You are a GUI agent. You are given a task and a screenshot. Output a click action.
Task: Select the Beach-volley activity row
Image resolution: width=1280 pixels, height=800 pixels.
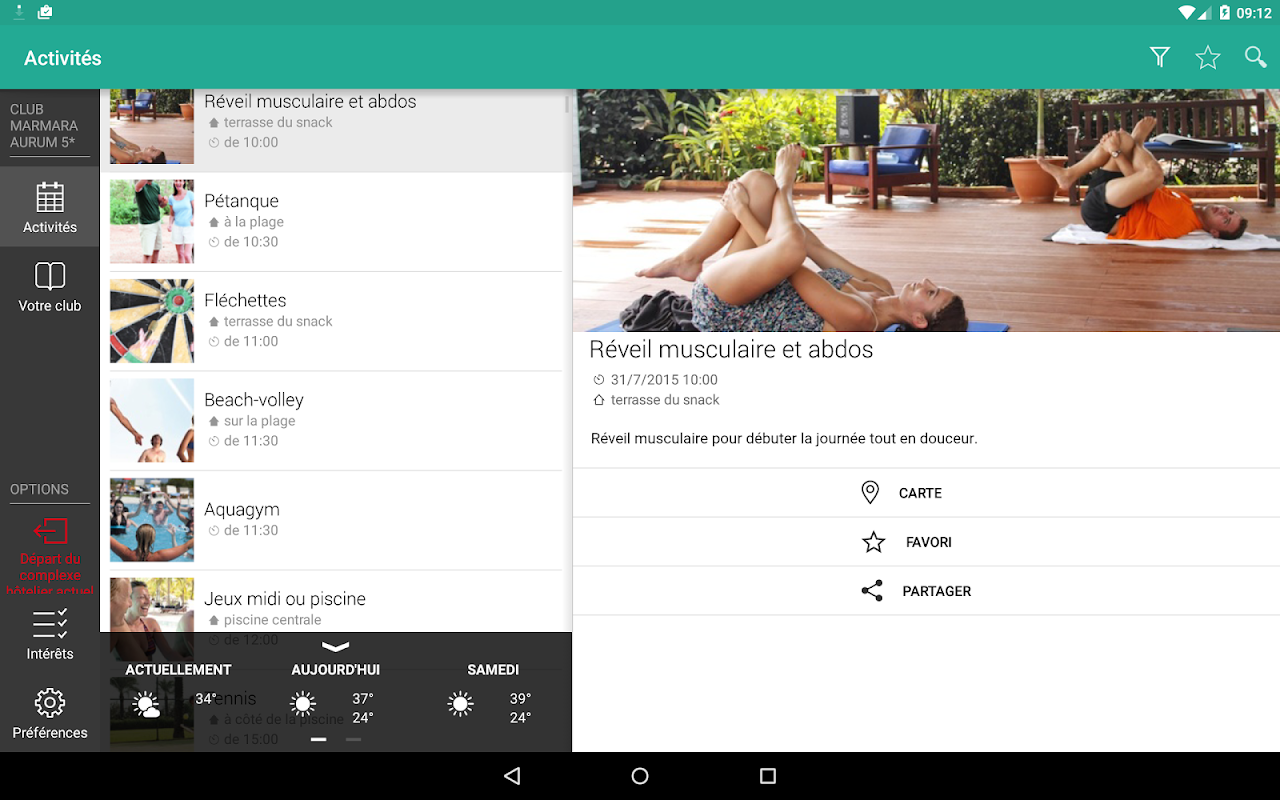tap(336, 421)
